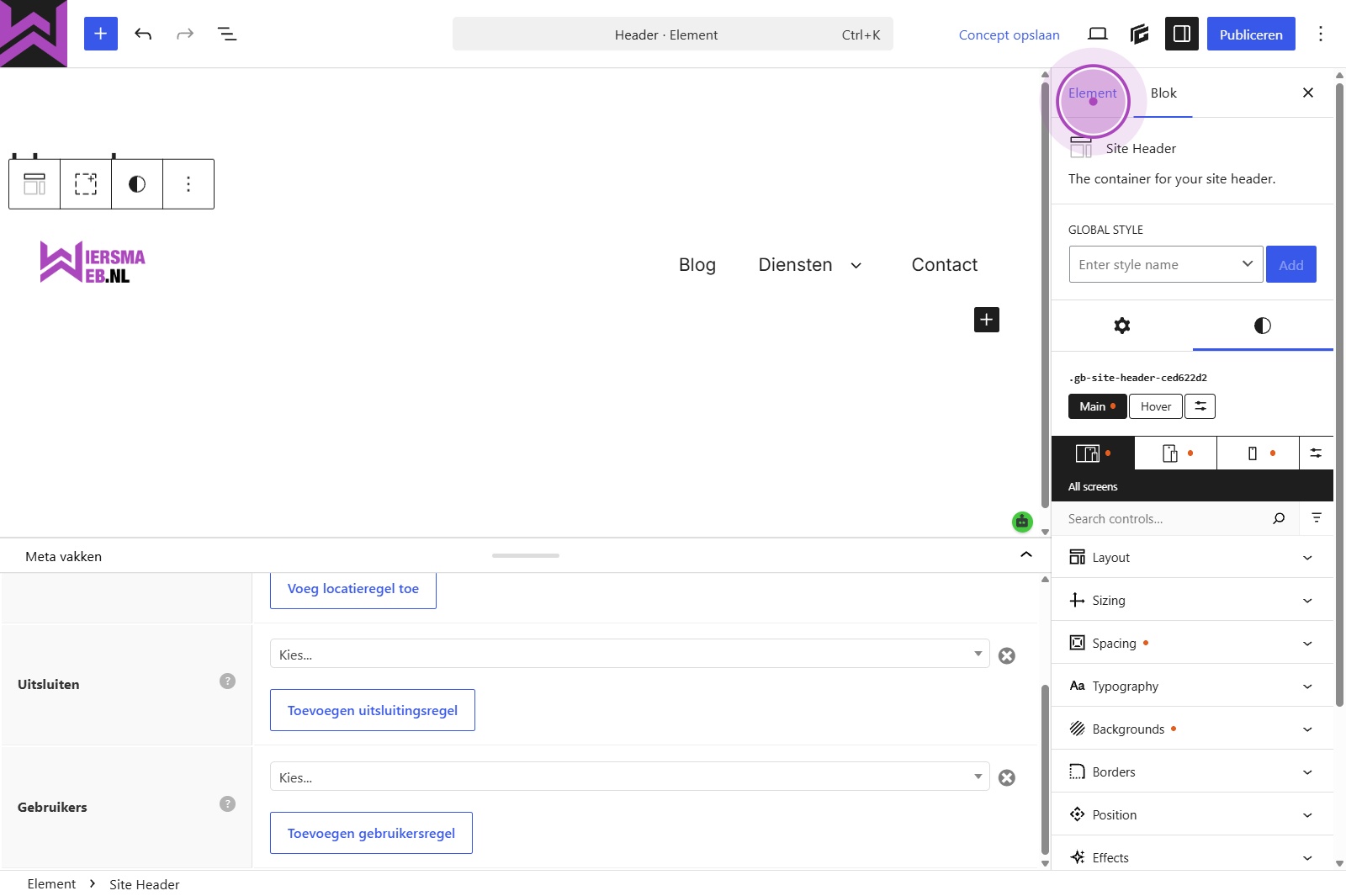Open selector options next to Hover
Screen dimensions: 1346x896
(1200, 406)
